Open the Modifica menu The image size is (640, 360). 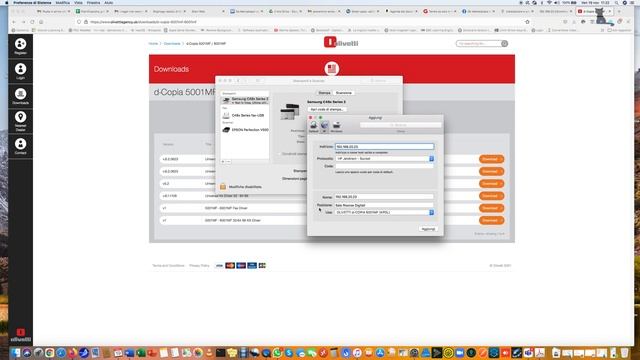tap(62, 2)
